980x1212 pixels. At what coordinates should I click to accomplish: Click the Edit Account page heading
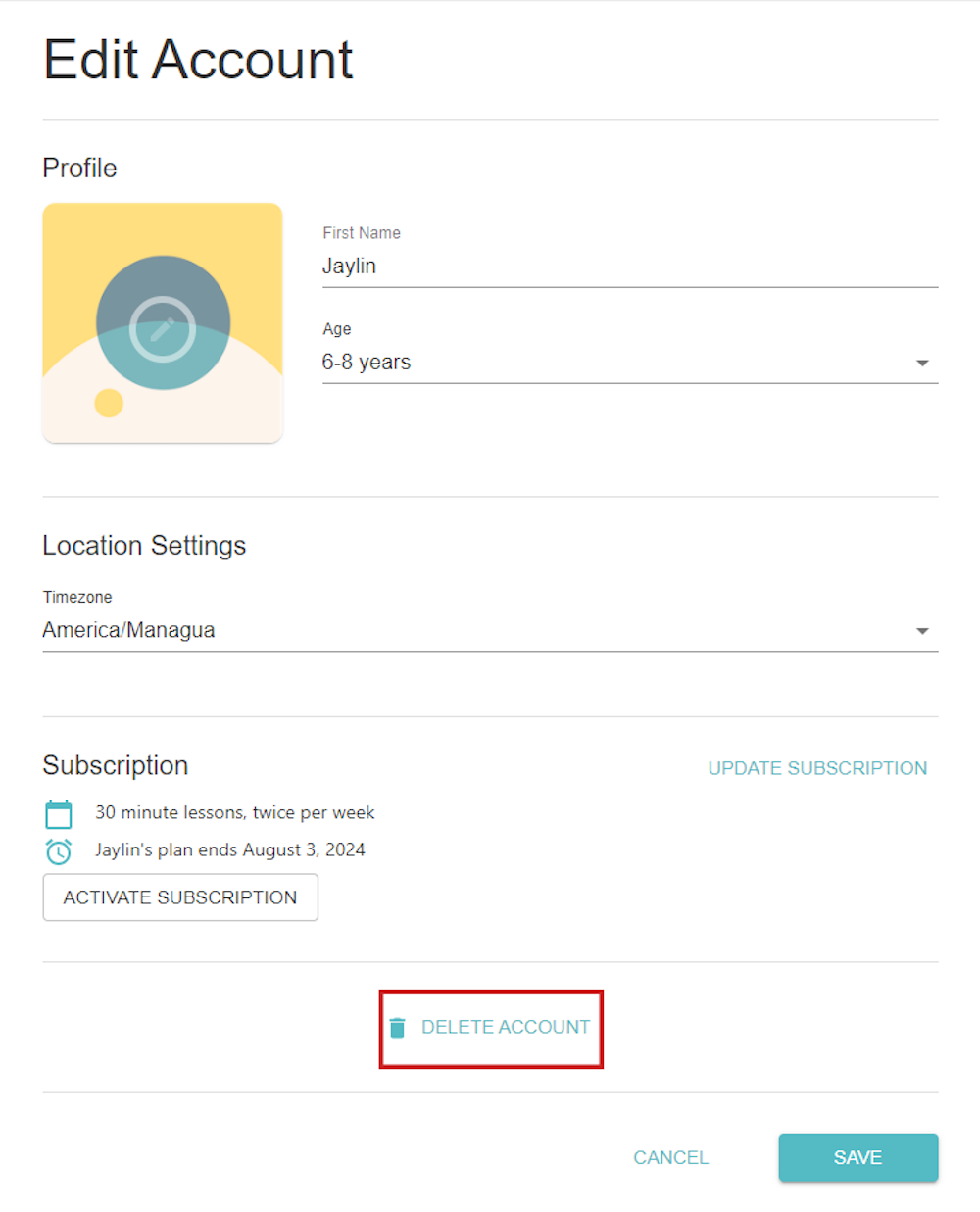[198, 60]
